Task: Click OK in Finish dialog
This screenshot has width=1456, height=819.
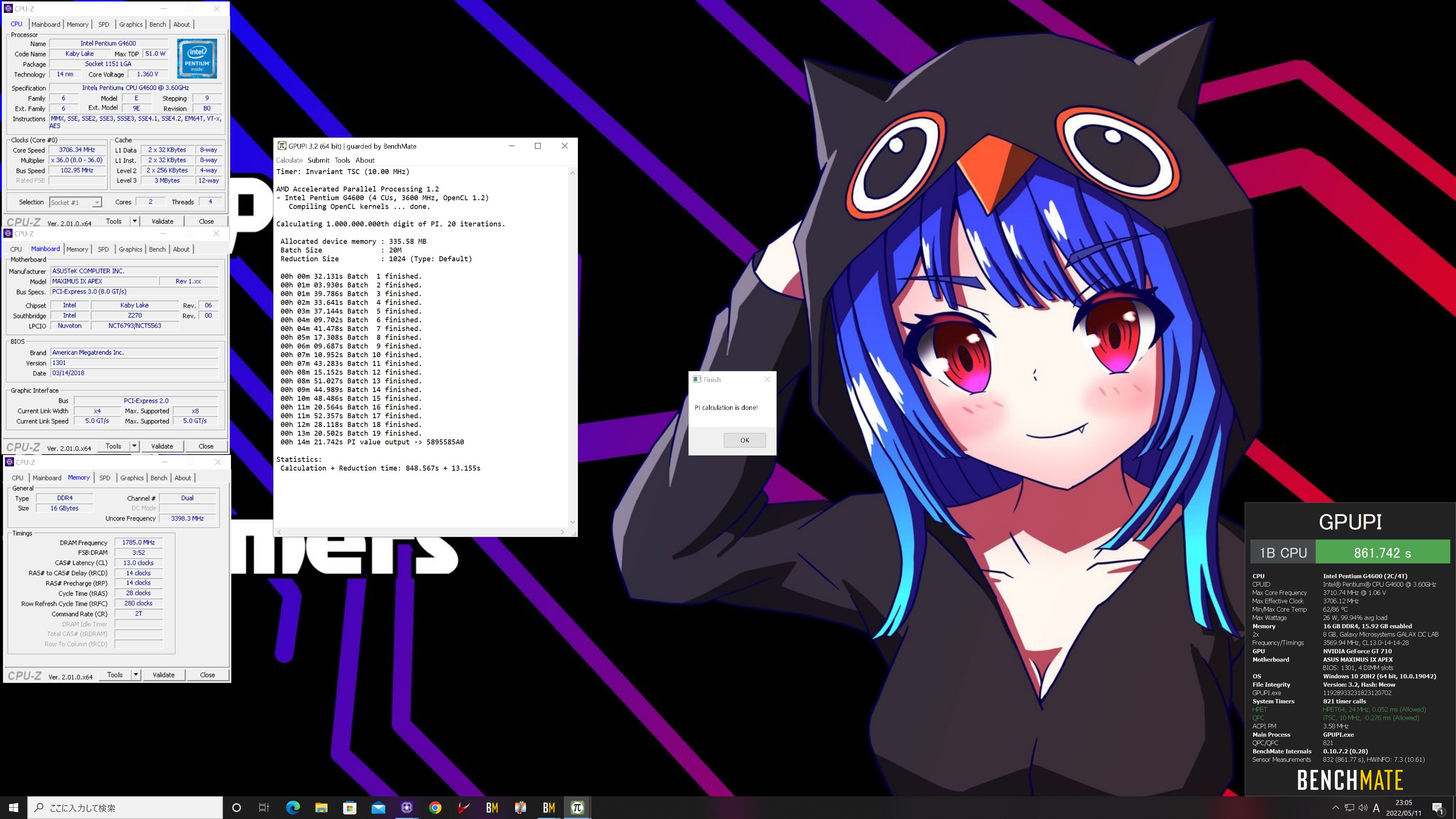Action: click(744, 440)
